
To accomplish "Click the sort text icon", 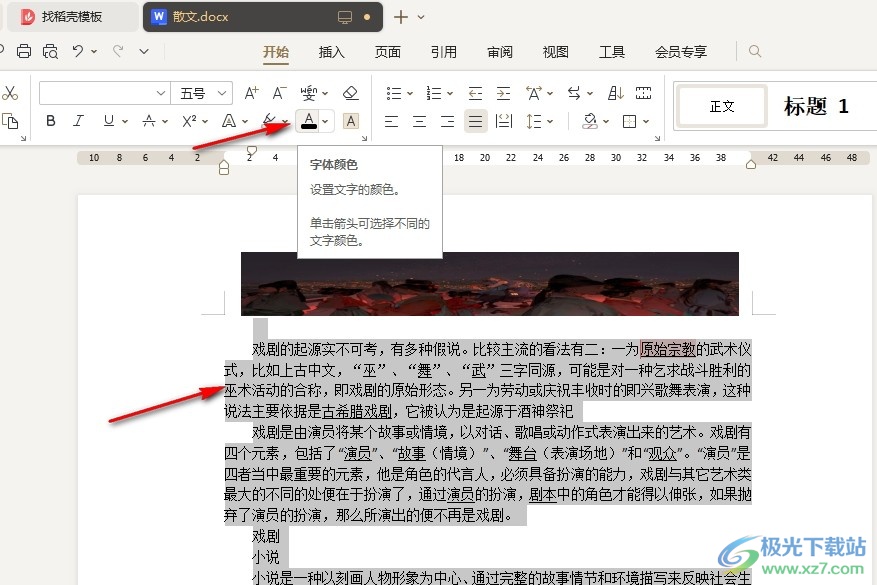I will pyautogui.click(x=616, y=93).
